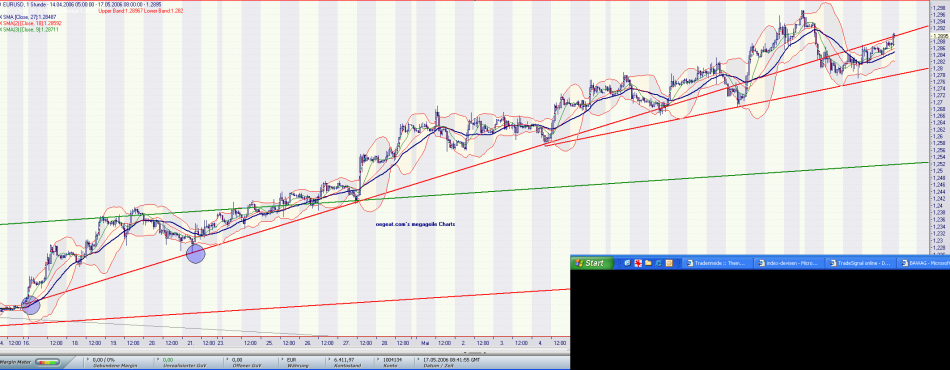Open folder quick launch icon

pos(648,263)
